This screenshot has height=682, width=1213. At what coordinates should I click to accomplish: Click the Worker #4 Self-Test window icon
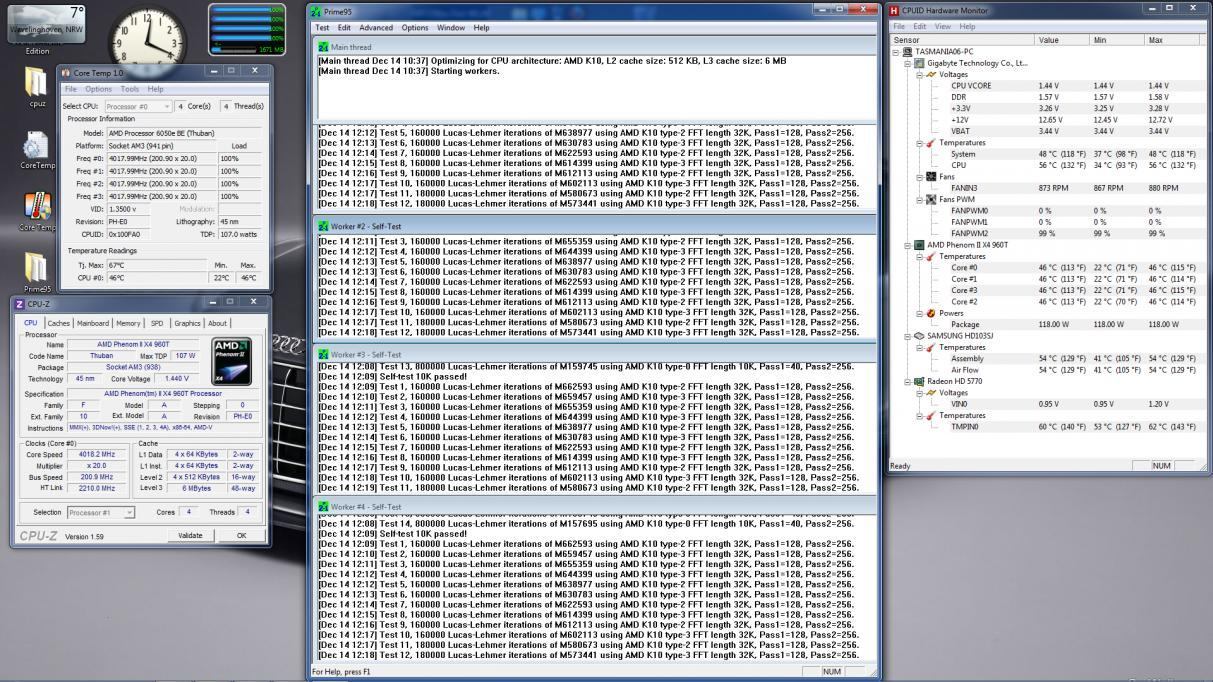(x=323, y=507)
